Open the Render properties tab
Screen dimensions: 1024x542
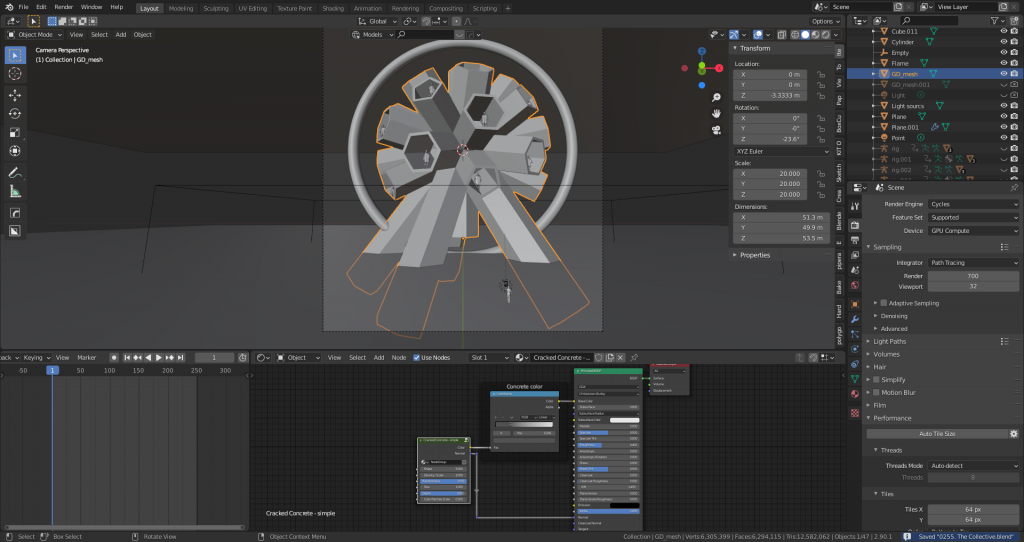tap(855, 225)
